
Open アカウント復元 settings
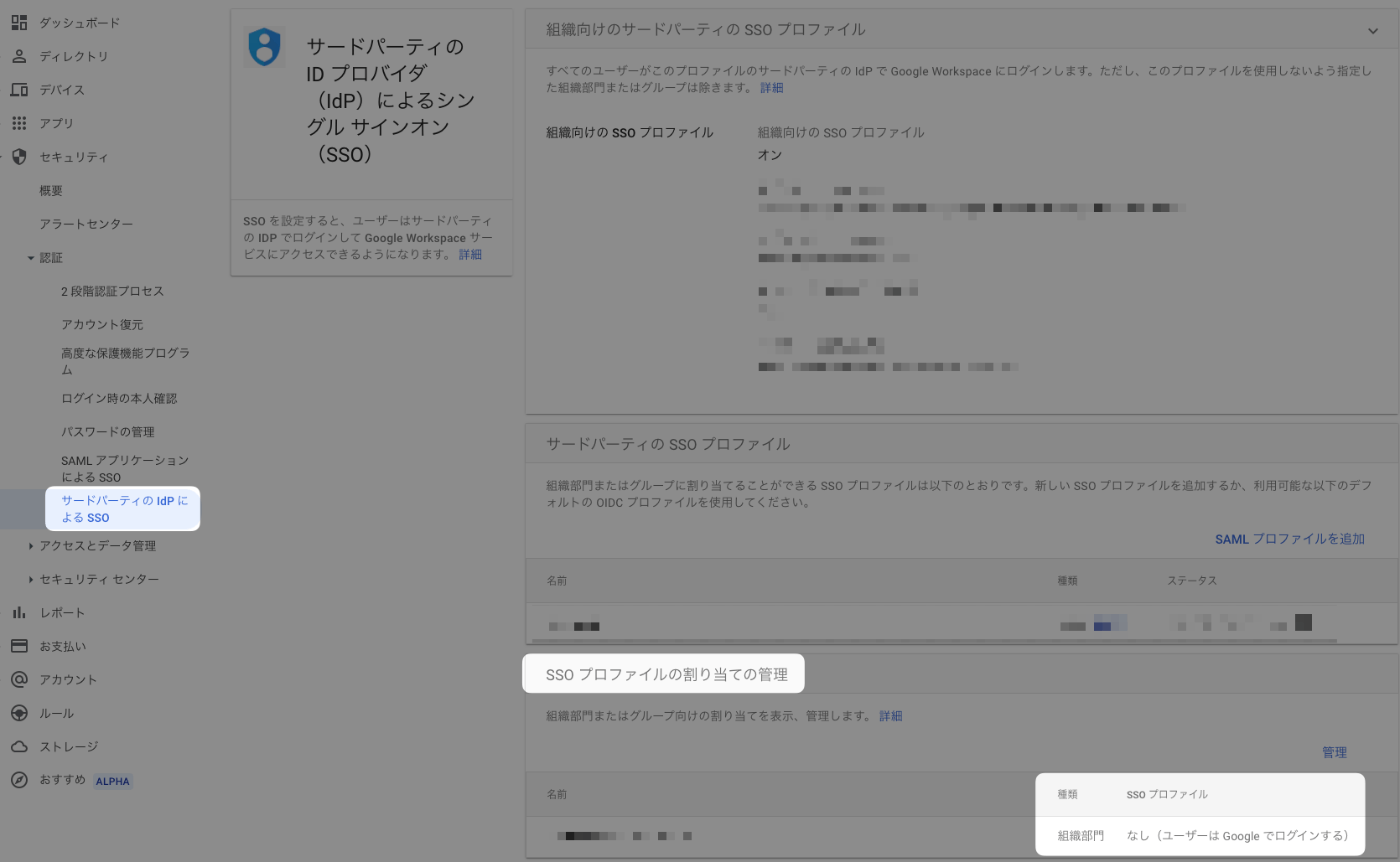coord(102,325)
